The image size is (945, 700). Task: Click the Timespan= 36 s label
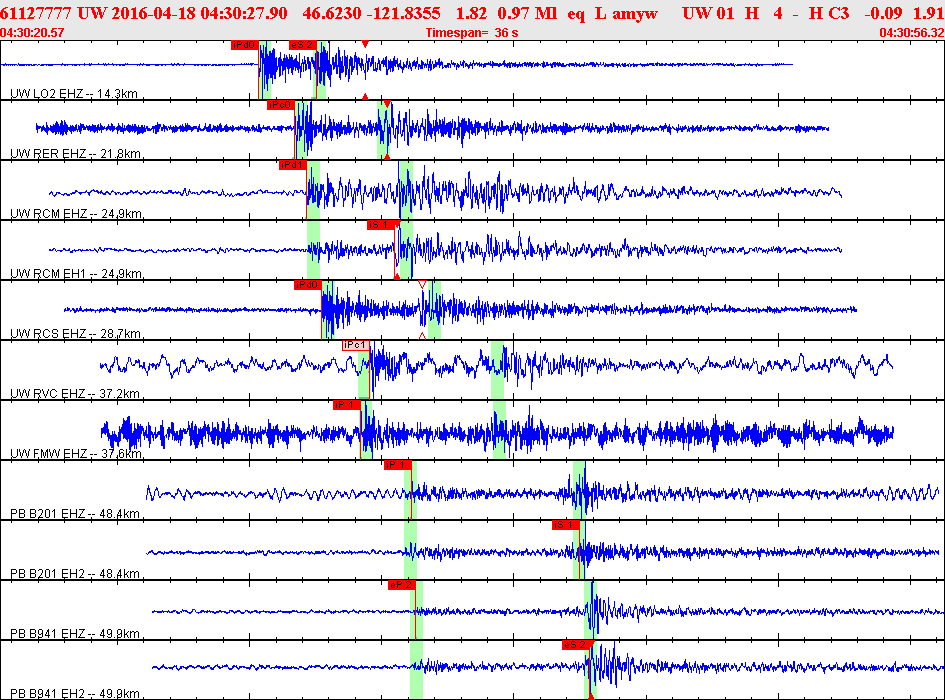click(472, 33)
